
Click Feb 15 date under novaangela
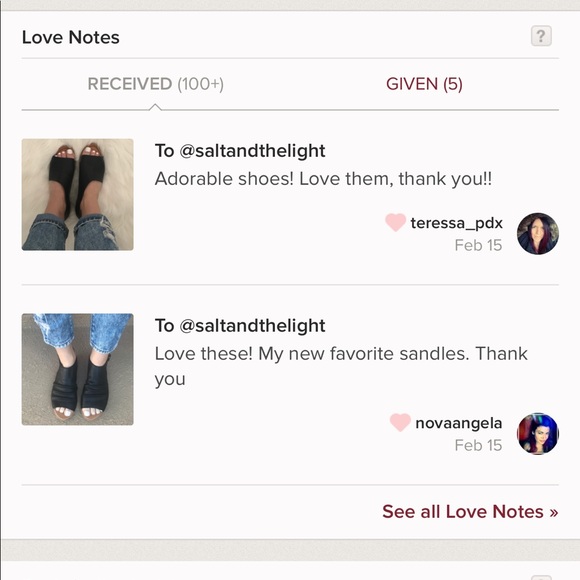(478, 445)
